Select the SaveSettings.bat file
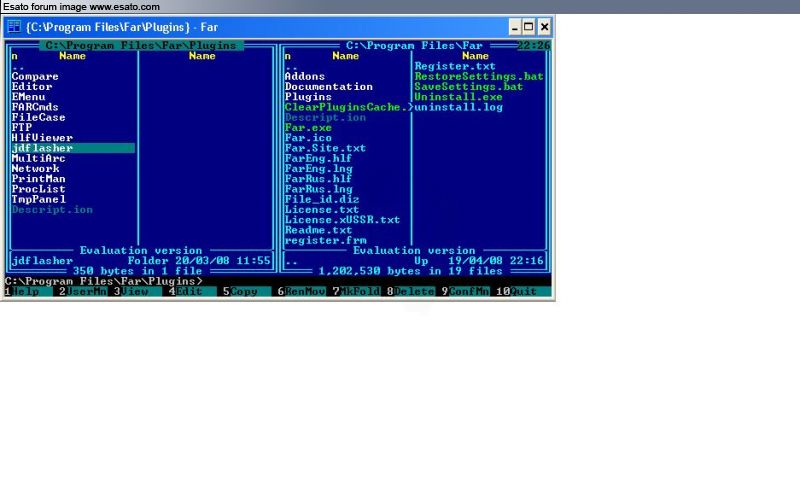This screenshot has width=800, height=481. (469, 87)
